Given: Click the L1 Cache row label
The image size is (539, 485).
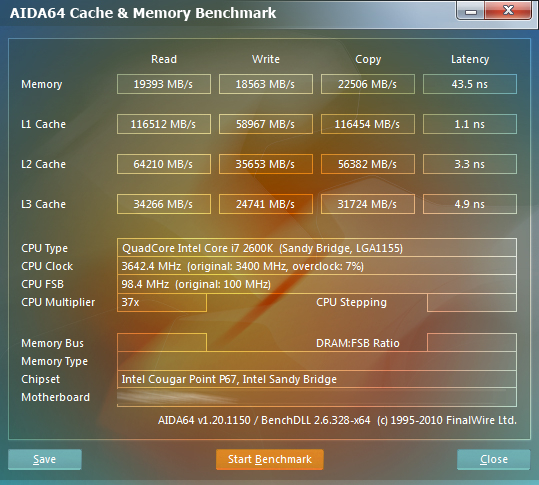Looking at the screenshot, I should (x=43, y=124).
